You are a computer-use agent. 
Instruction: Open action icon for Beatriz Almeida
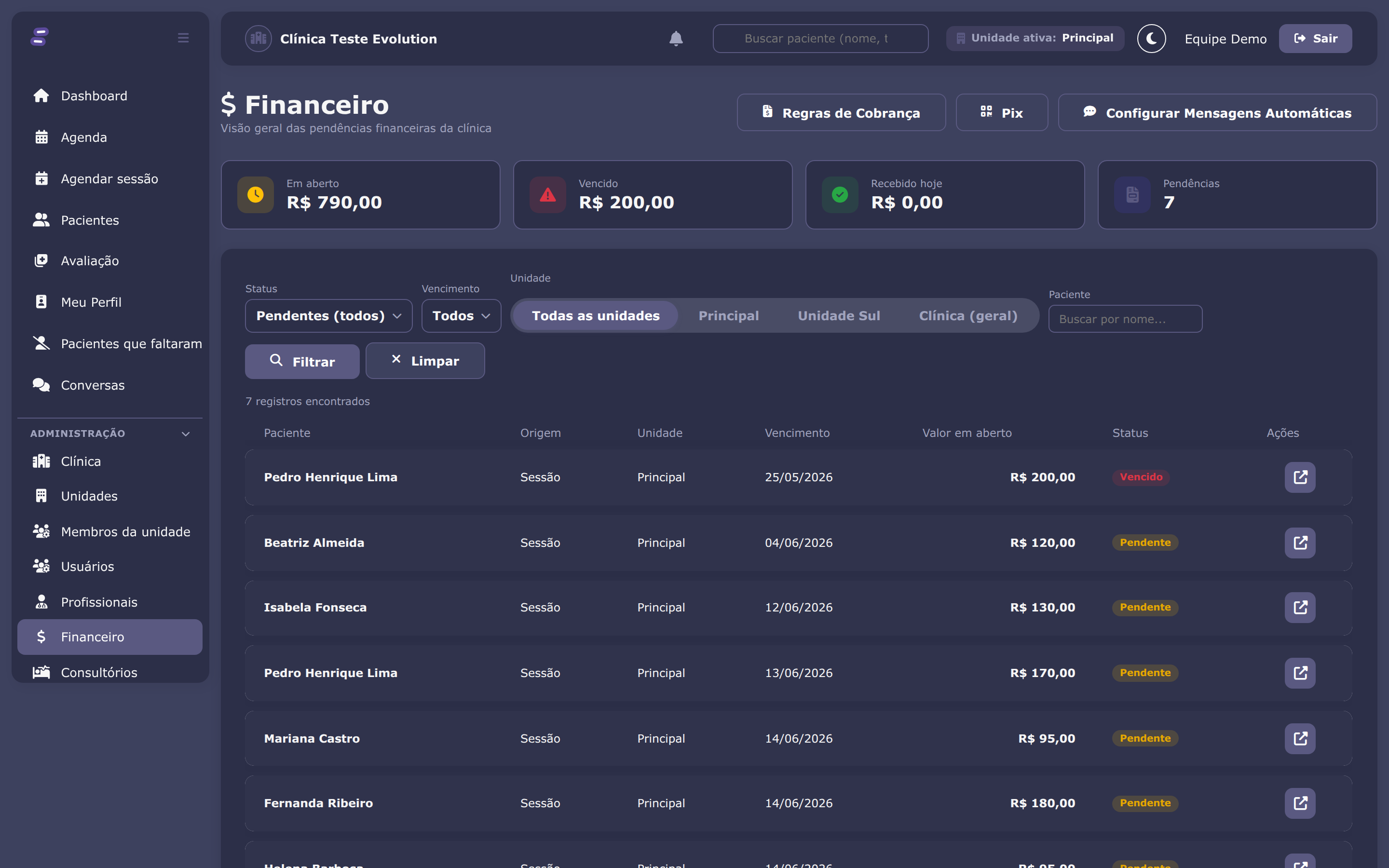(1300, 542)
